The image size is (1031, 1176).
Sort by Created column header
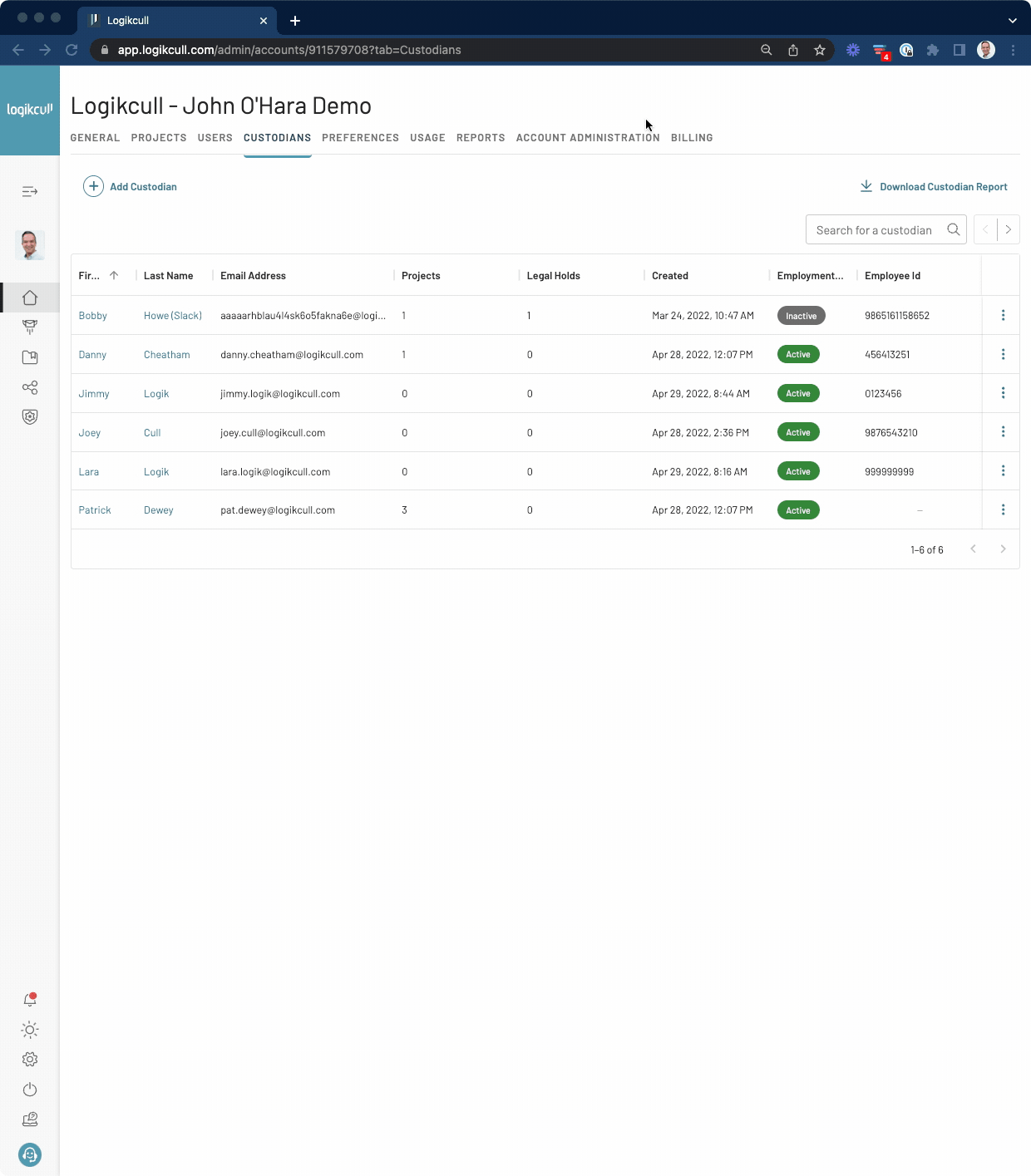pos(670,276)
